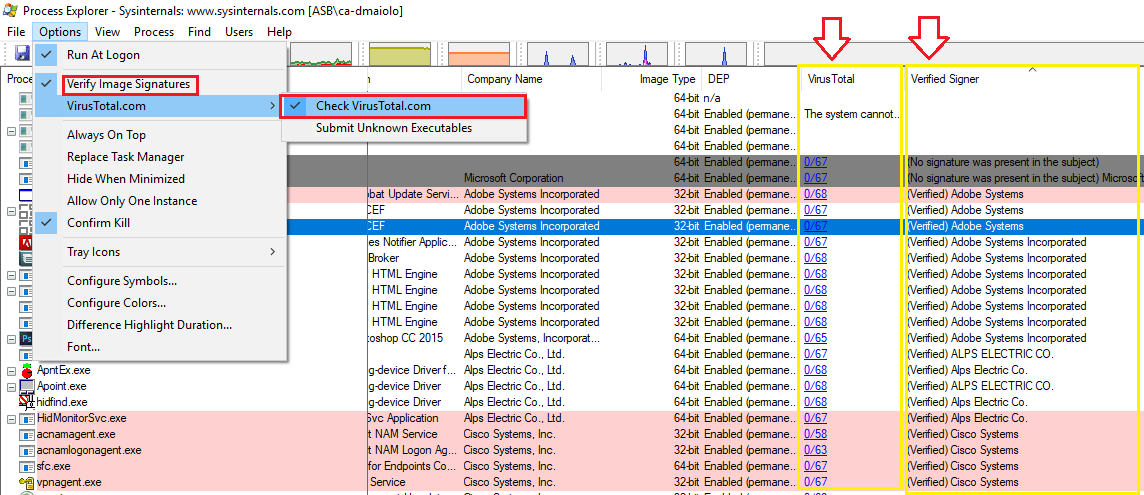Sort by DEP column header
Screen dimensions: 1144x495
(x=751, y=79)
